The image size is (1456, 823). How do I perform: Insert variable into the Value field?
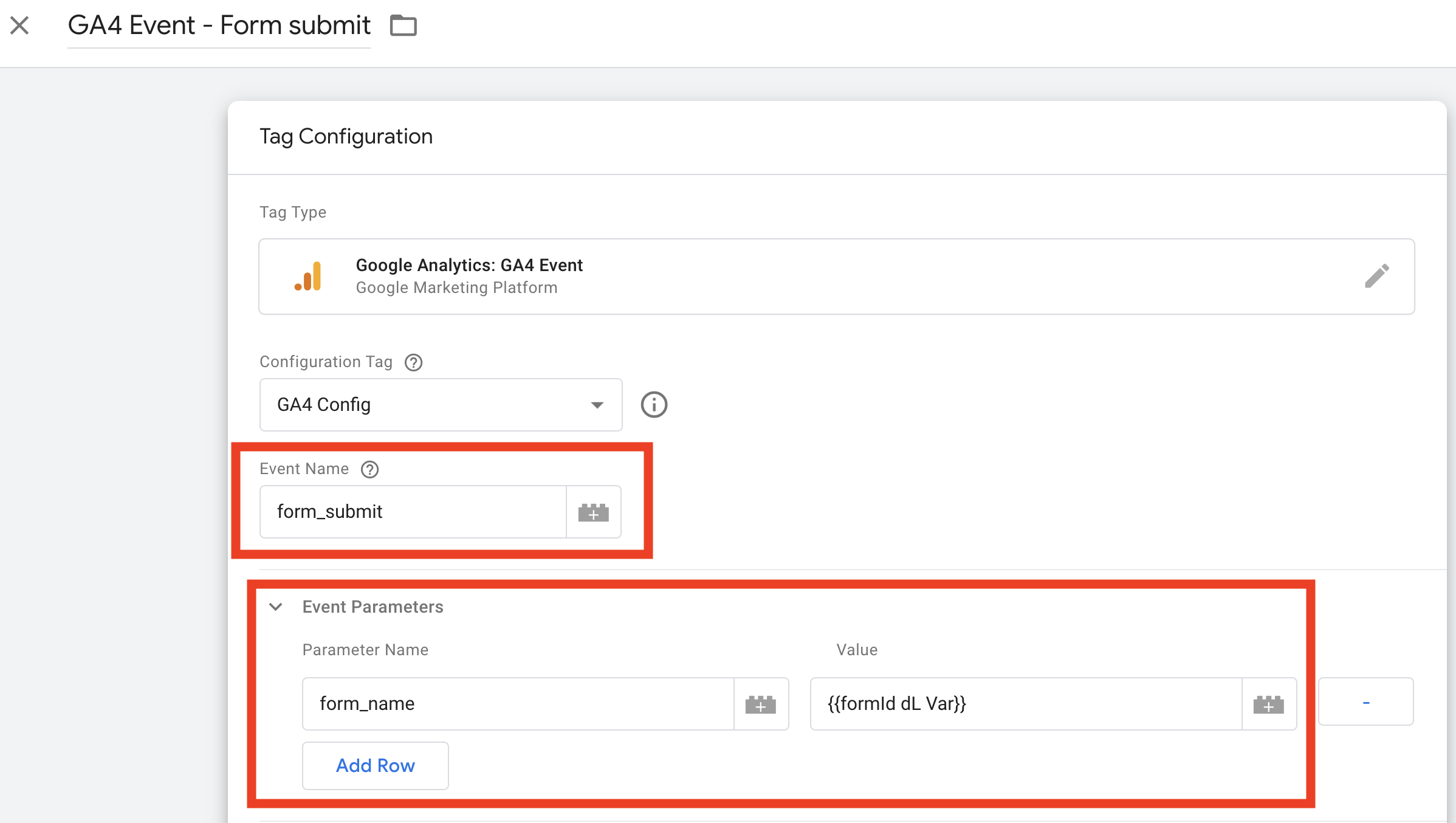click(1269, 704)
